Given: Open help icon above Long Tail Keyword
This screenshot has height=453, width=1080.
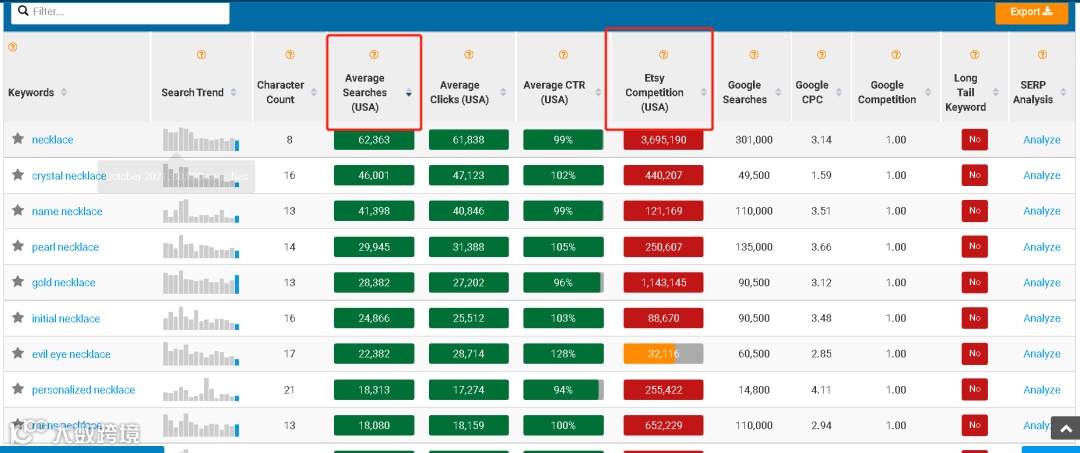Looking at the screenshot, I should pos(975,54).
